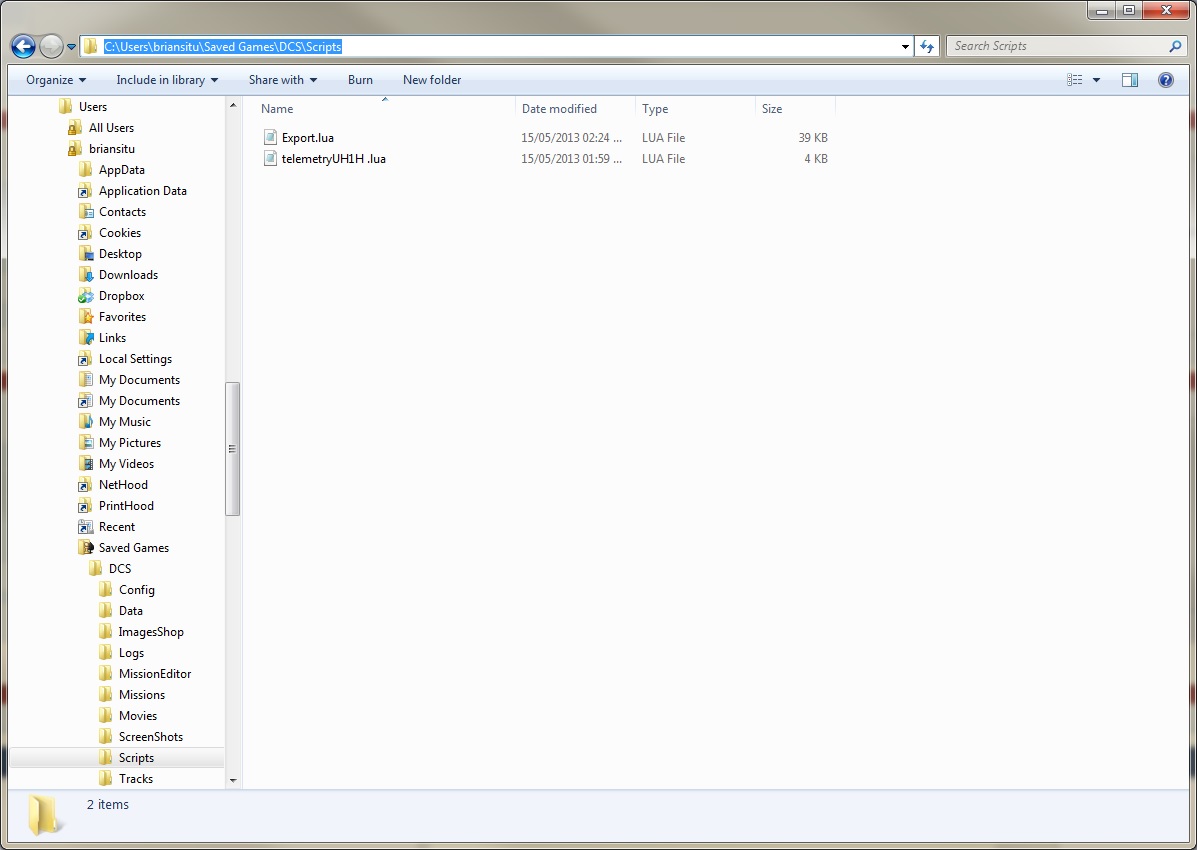1197x850 pixels.
Task: Open the ScreenShots folder
Action: [150, 737]
